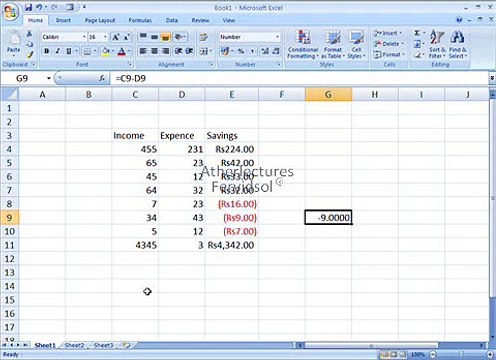Increase font size with Grow Font
Screen dimensions: 496x360
click(x=116, y=37)
